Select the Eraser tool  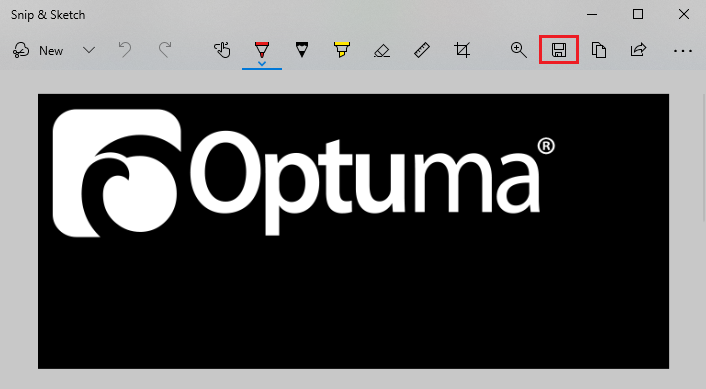point(382,50)
